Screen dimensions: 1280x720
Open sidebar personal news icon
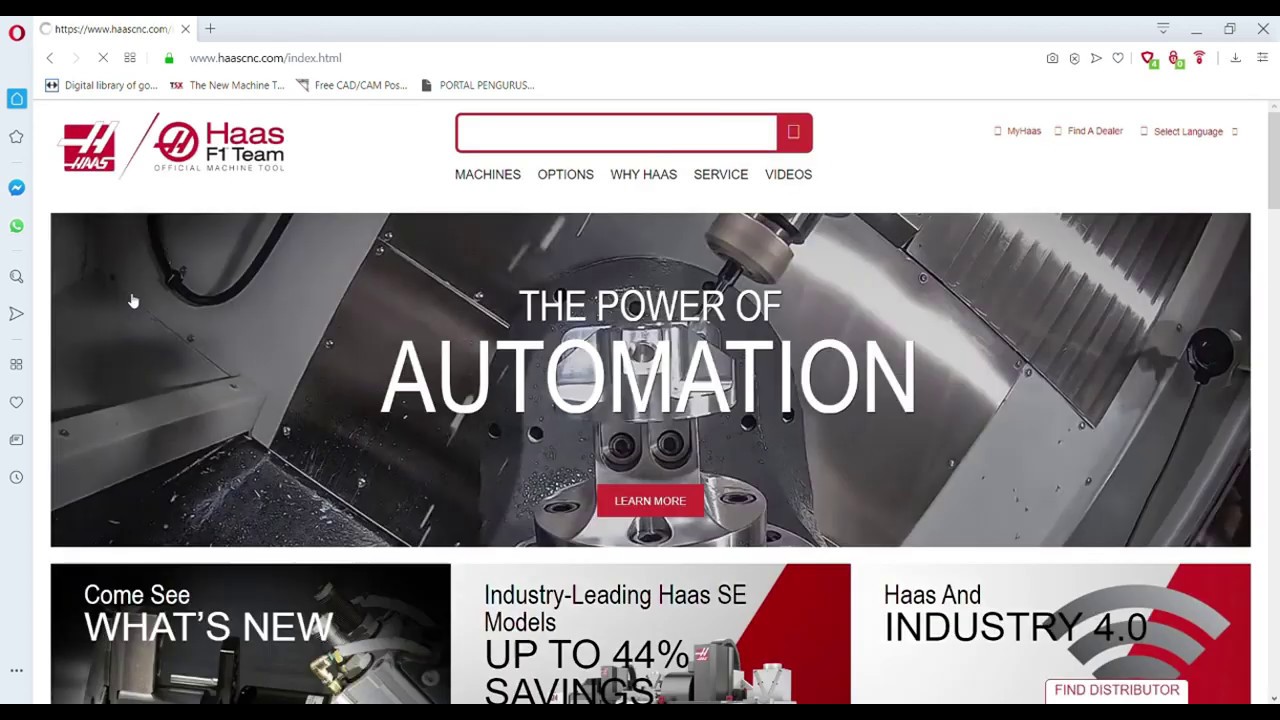16,440
